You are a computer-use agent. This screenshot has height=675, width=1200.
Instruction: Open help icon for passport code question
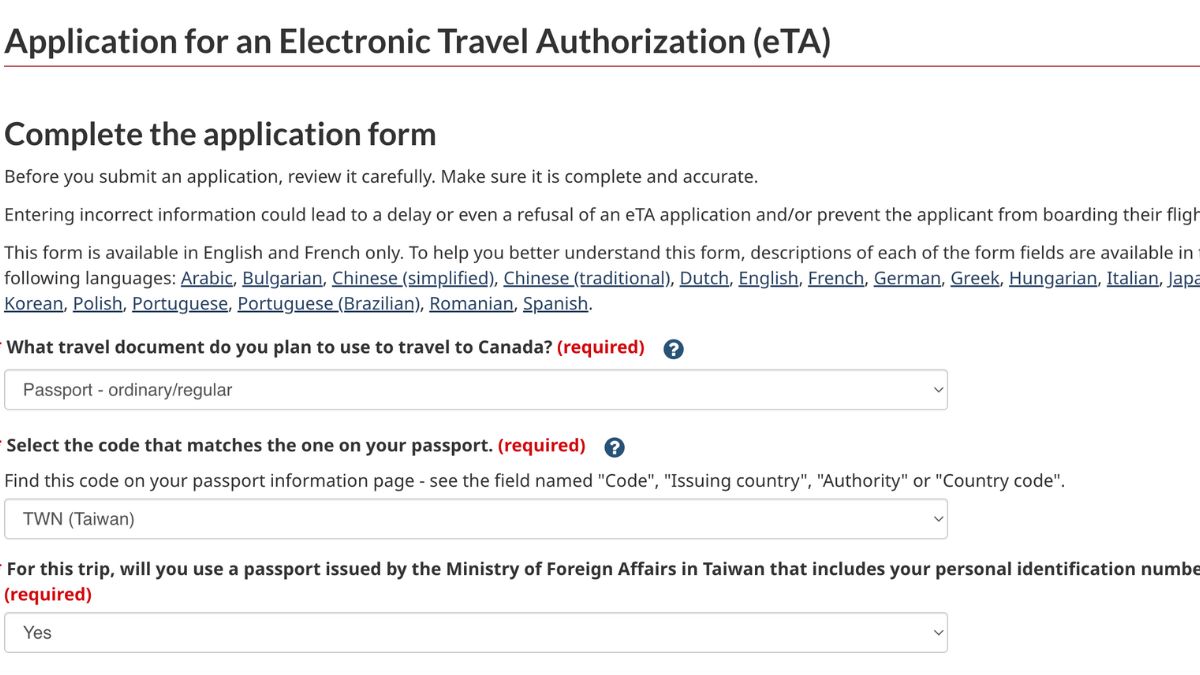[615, 447]
